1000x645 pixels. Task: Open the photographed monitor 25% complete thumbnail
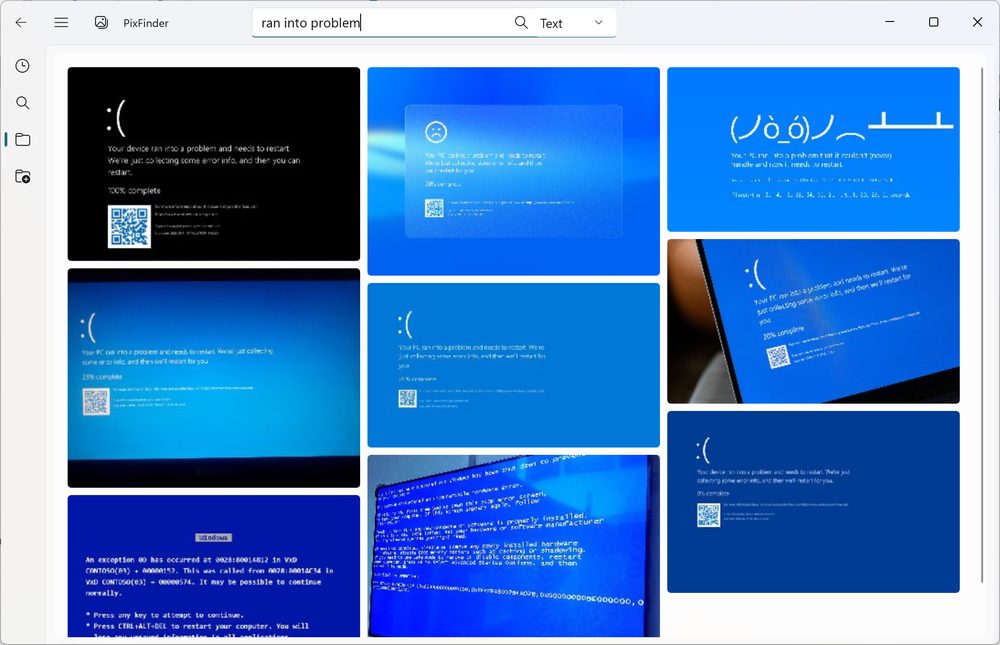[x=214, y=378]
